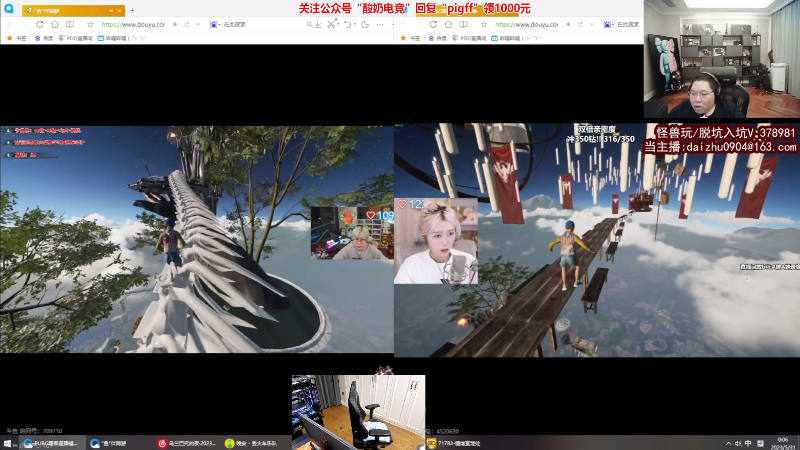
Task: Open 哔哩哔哩 bookmark in right browser
Action: tap(515, 38)
